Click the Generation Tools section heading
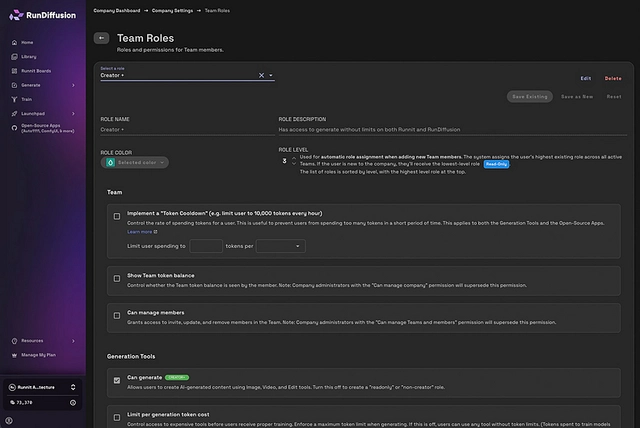Viewport: 640px width, 428px height. click(131, 357)
